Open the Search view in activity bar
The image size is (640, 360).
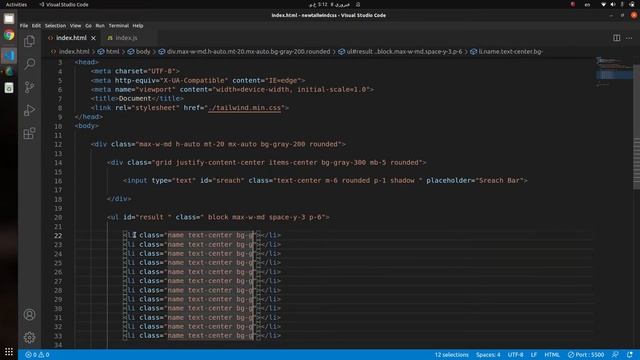coord(29,64)
